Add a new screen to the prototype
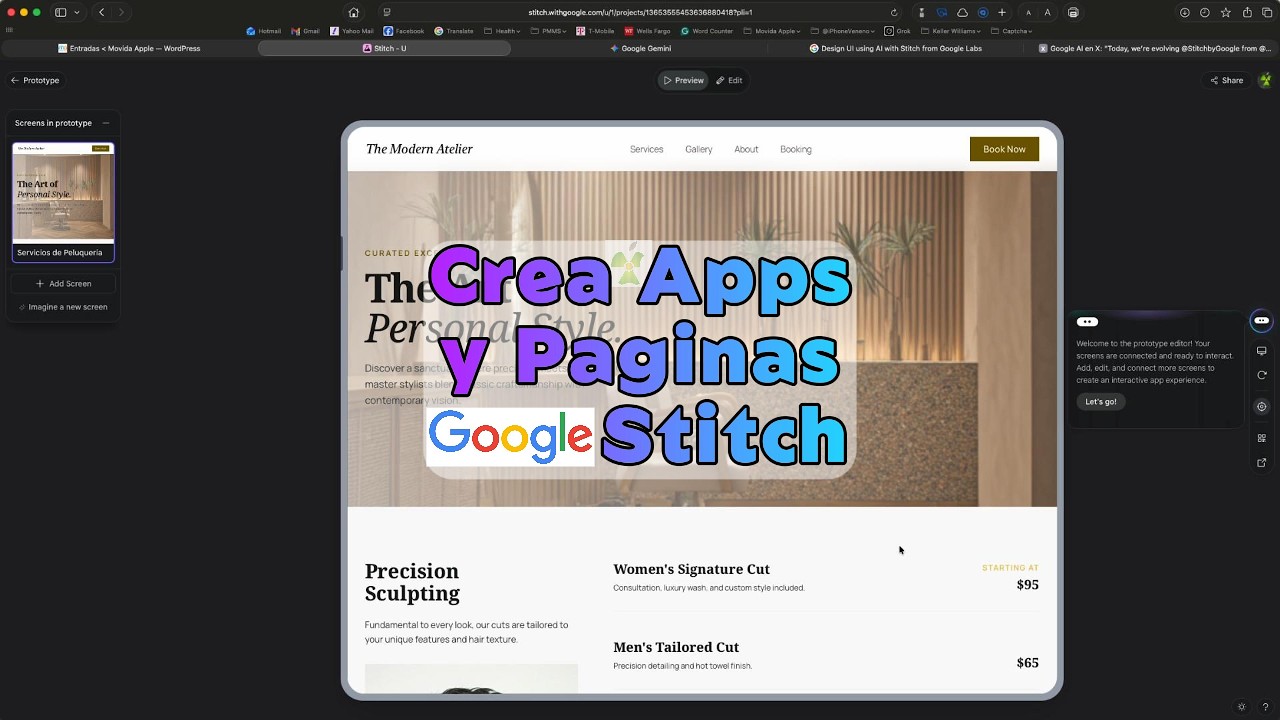Viewport: 1280px width, 720px height. [x=63, y=283]
